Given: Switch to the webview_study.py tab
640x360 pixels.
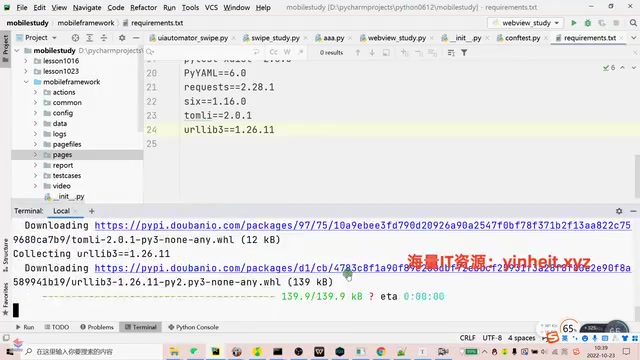Looking at the screenshot, I should 396,38.
